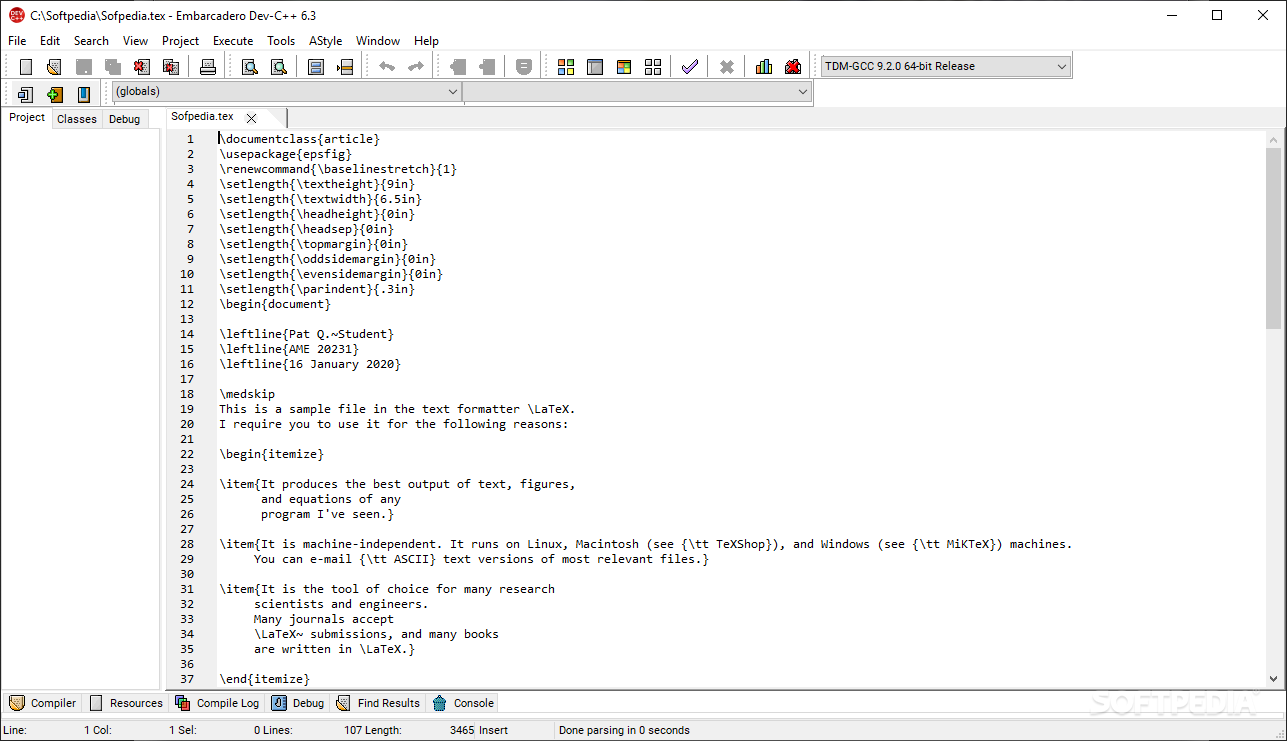The height and width of the screenshot is (741, 1287).
Task: Open the Window menu
Action: point(378,41)
